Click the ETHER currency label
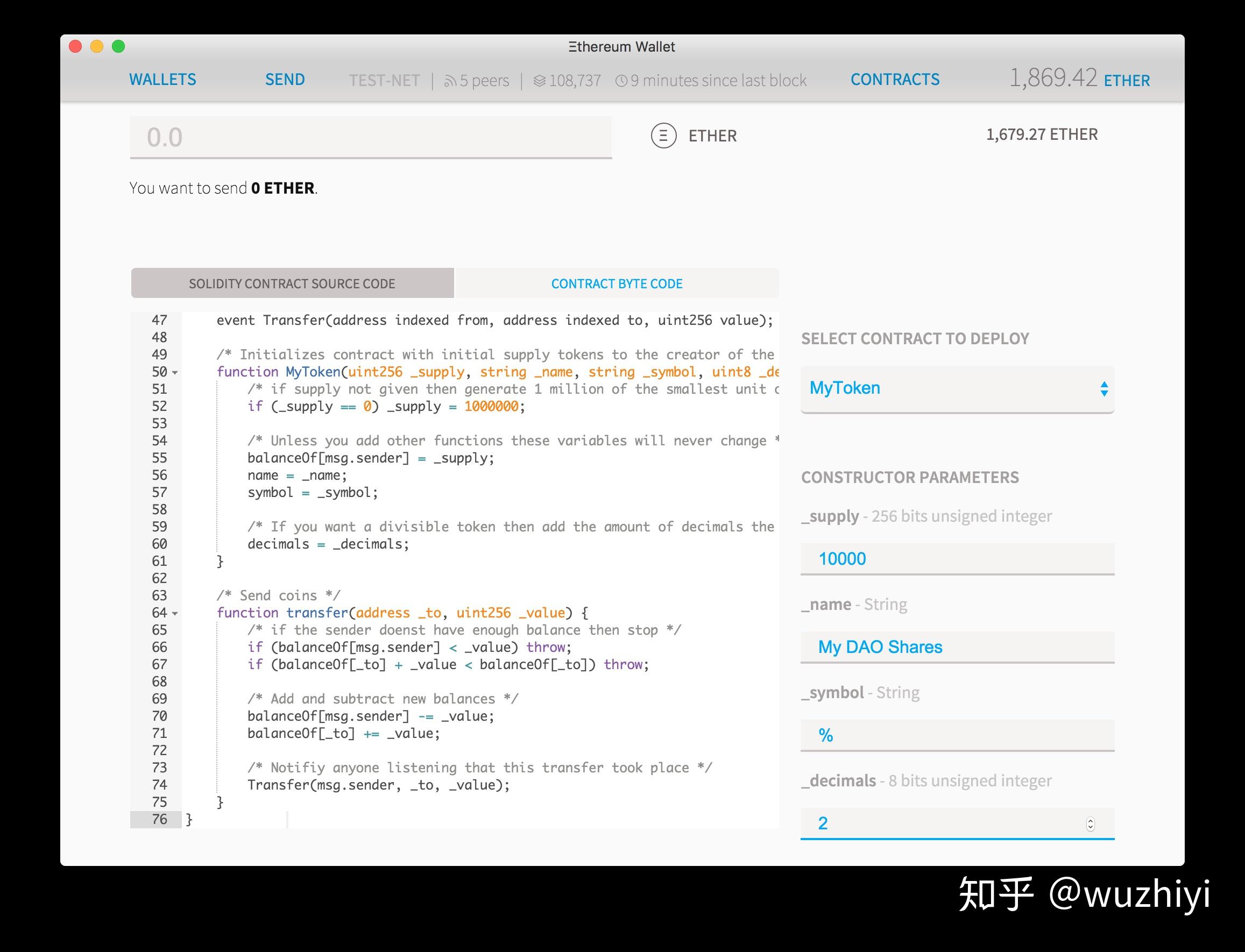 click(x=713, y=136)
